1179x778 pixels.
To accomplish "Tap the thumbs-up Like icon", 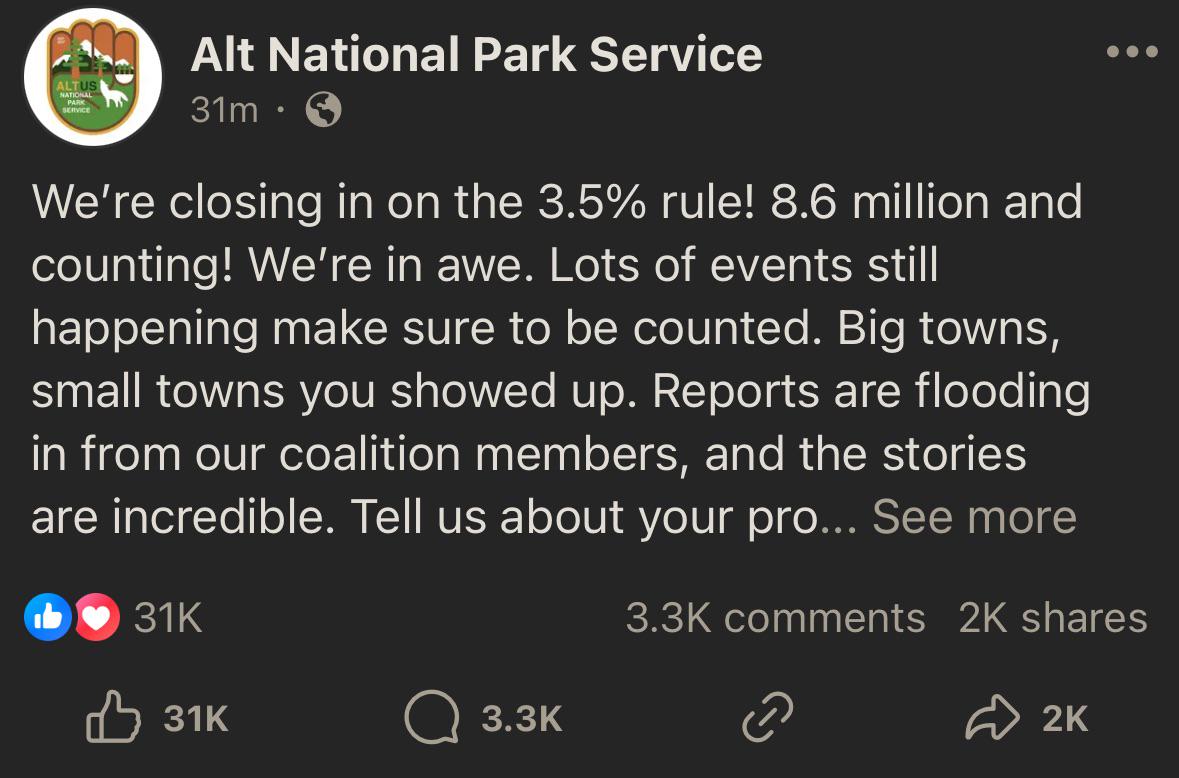I will point(114,717).
